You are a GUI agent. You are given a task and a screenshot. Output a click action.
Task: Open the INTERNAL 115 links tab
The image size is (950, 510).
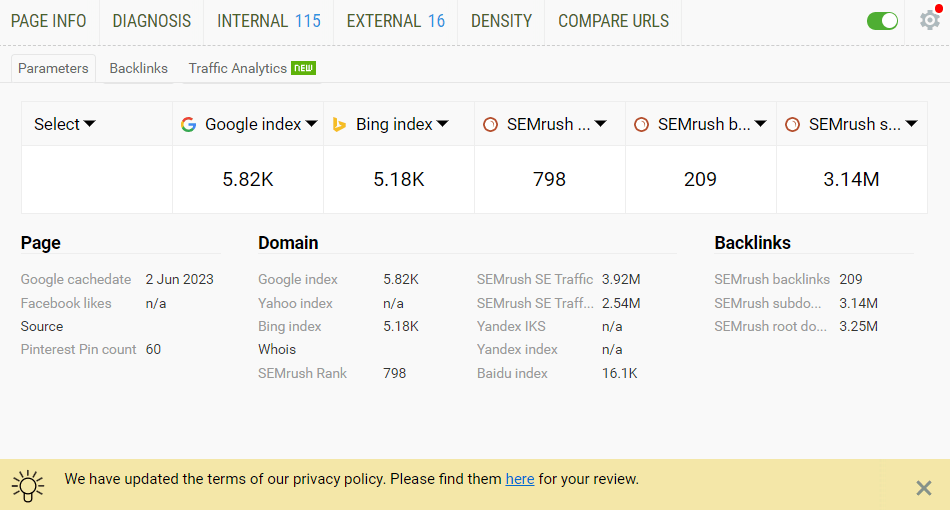click(269, 21)
